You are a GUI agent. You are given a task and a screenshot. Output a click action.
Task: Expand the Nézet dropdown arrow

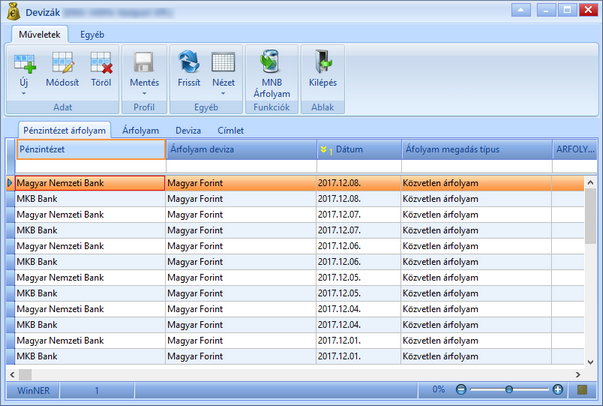click(x=223, y=93)
